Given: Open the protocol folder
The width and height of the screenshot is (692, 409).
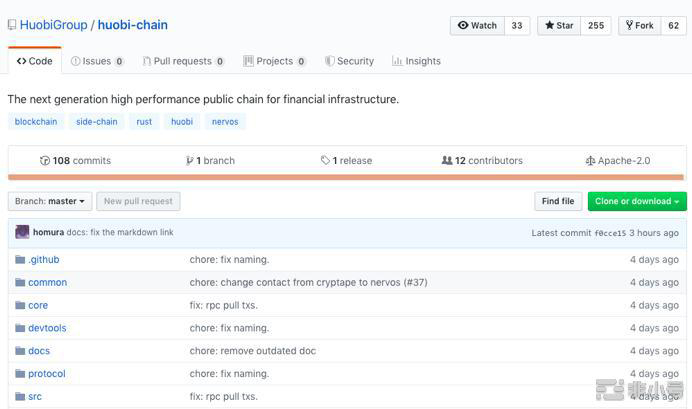Looking at the screenshot, I should 47,374.
